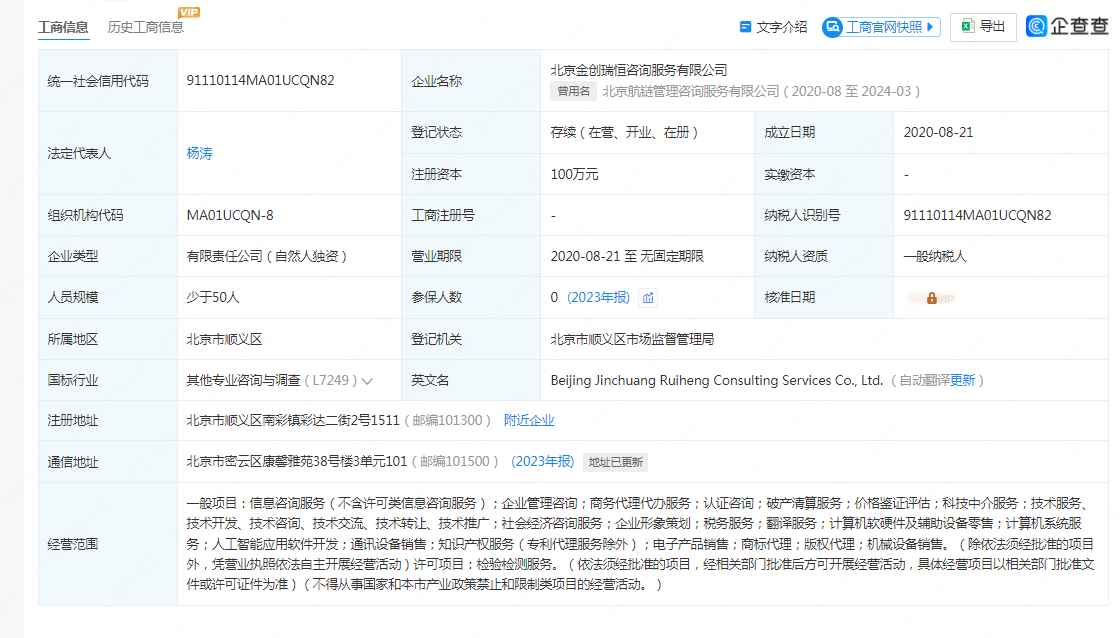Open the 企查查 logo
Viewport: 1120px width, 638px height.
click(x=1066, y=26)
